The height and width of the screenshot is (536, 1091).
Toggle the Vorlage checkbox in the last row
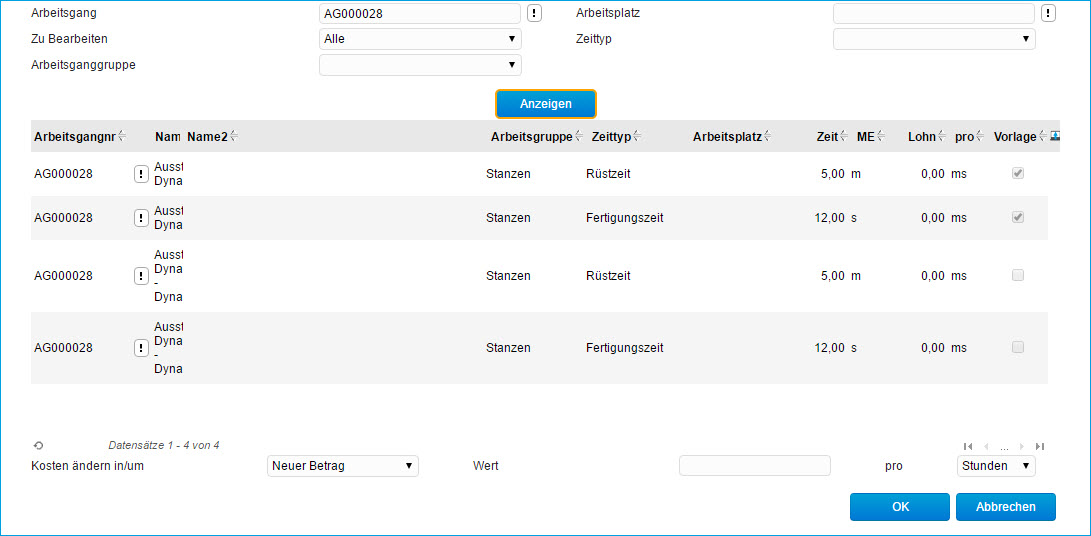coord(1018,347)
